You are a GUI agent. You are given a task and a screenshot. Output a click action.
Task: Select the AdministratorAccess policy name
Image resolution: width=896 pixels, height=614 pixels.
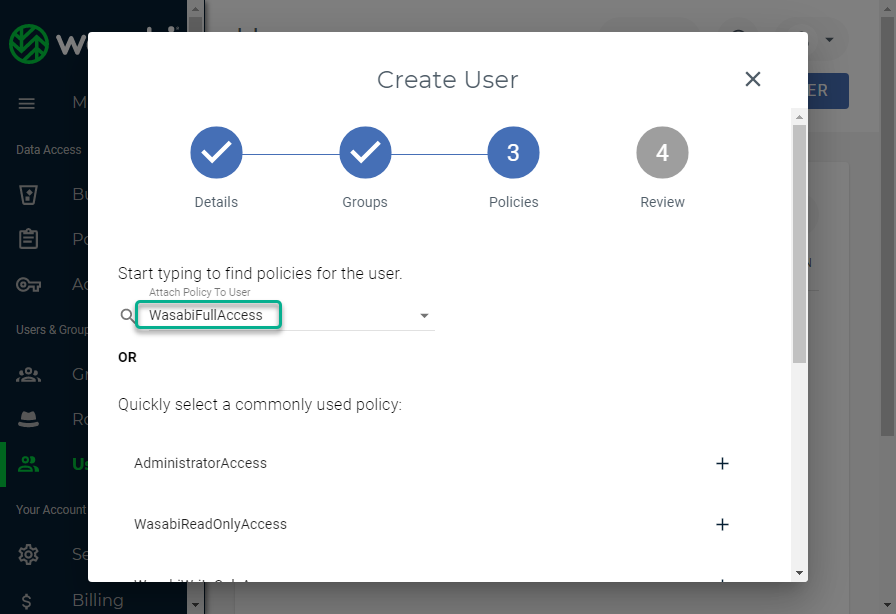(200, 463)
